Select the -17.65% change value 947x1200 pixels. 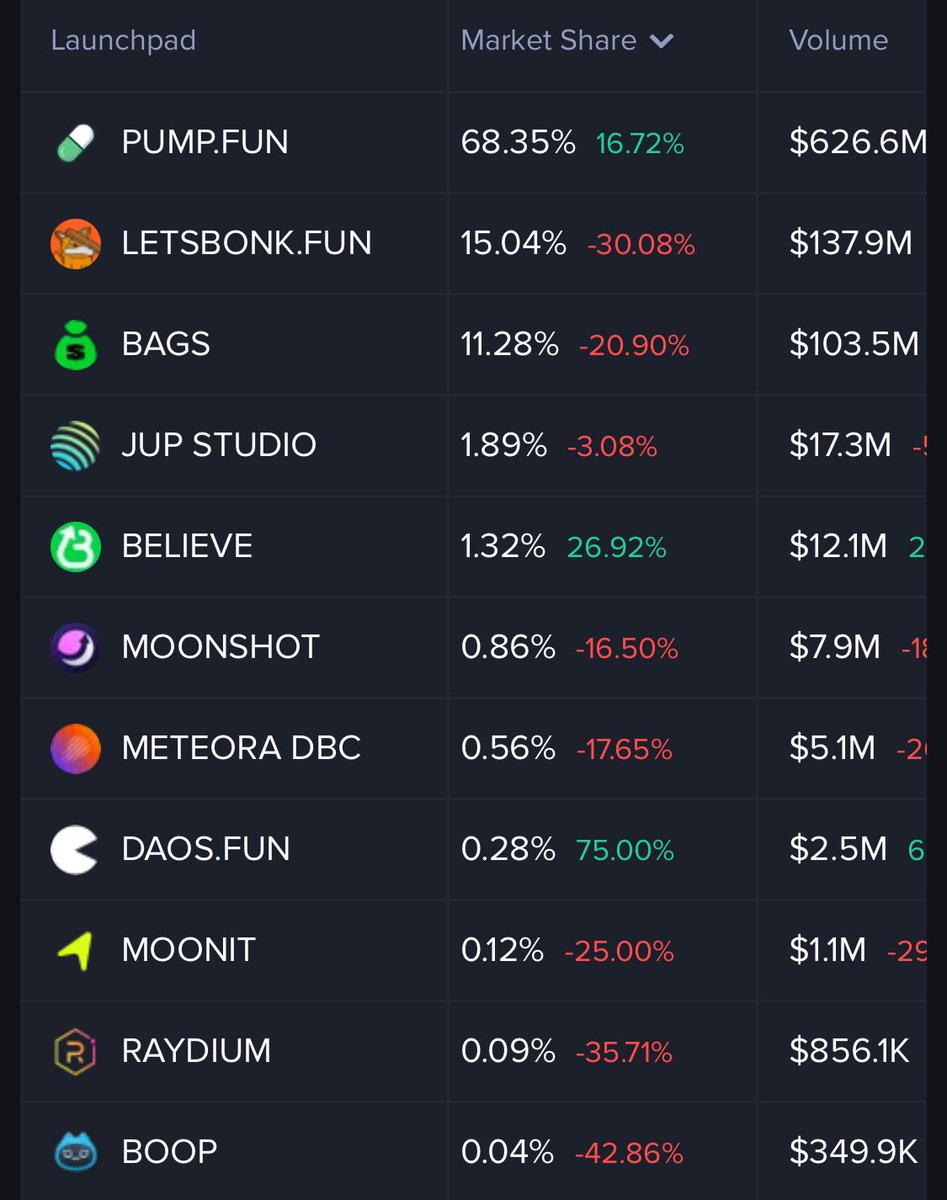(x=624, y=750)
